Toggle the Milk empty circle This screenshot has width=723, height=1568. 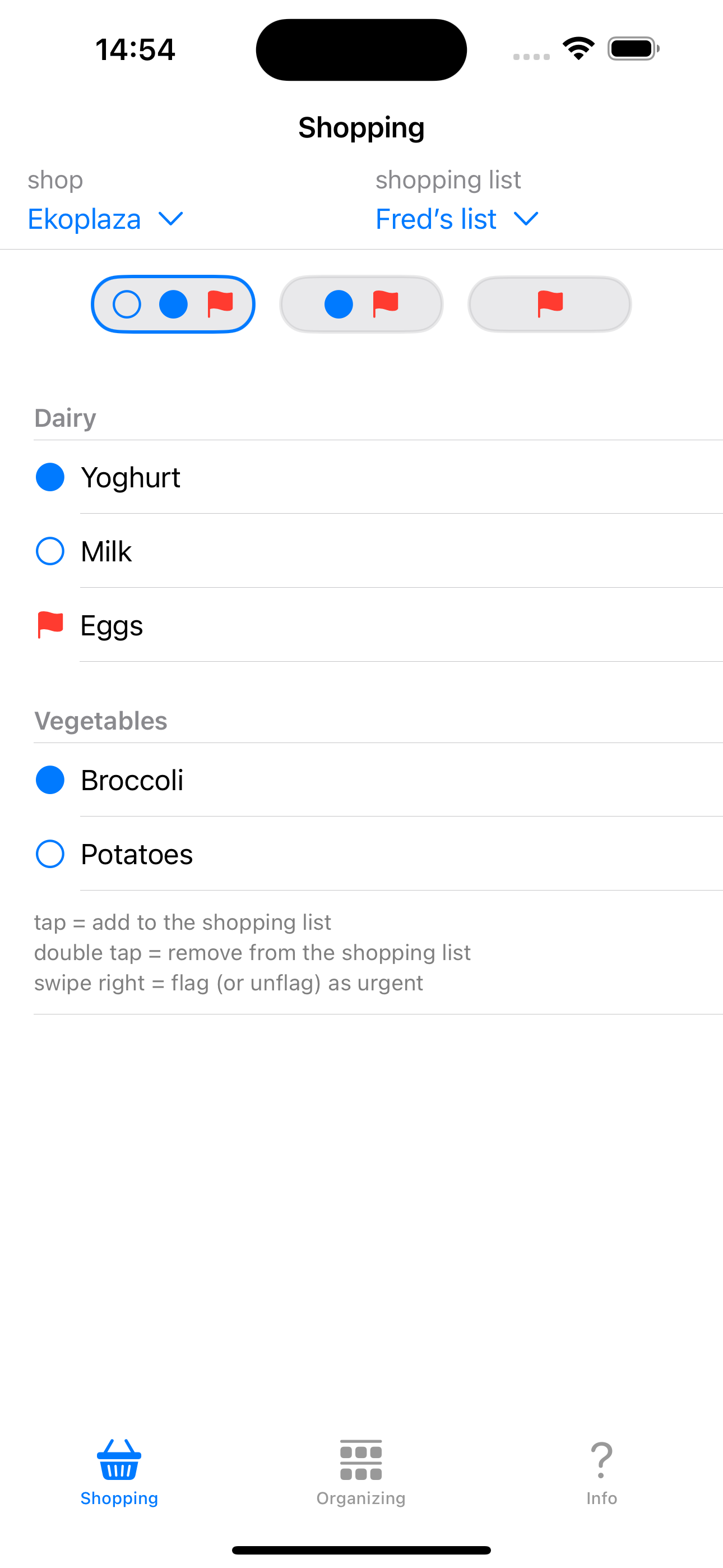click(50, 551)
